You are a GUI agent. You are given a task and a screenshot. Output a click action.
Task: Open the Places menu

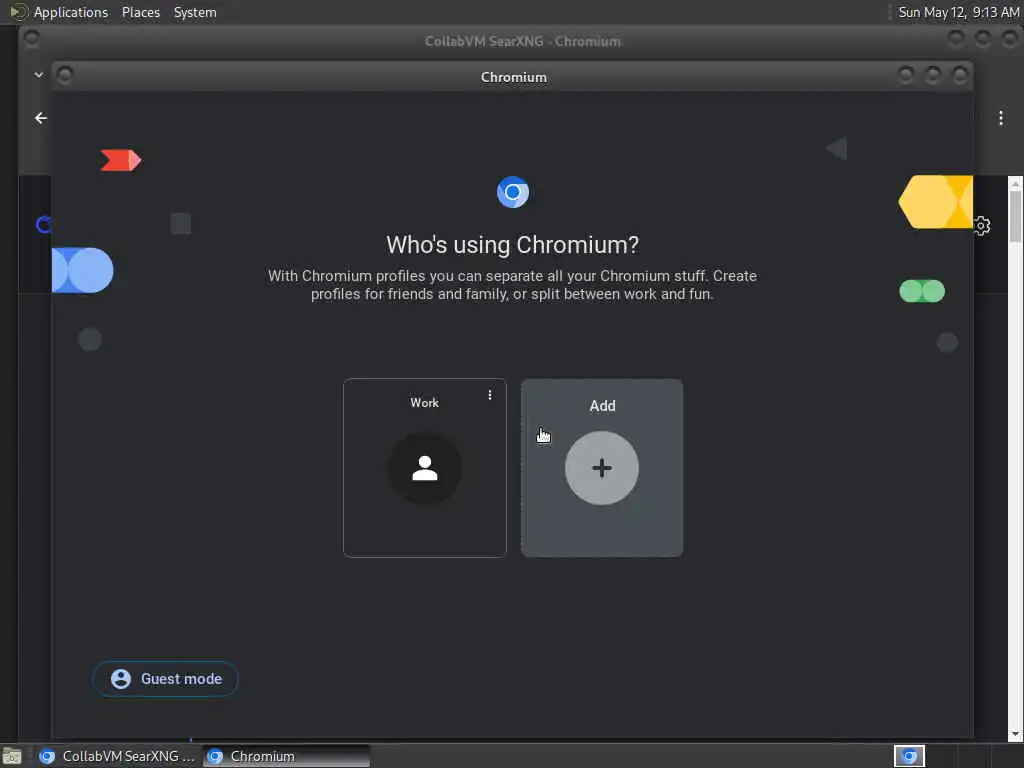tap(141, 12)
